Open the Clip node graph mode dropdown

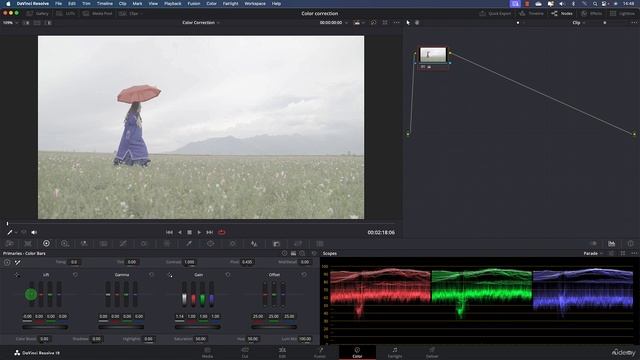pos(579,23)
